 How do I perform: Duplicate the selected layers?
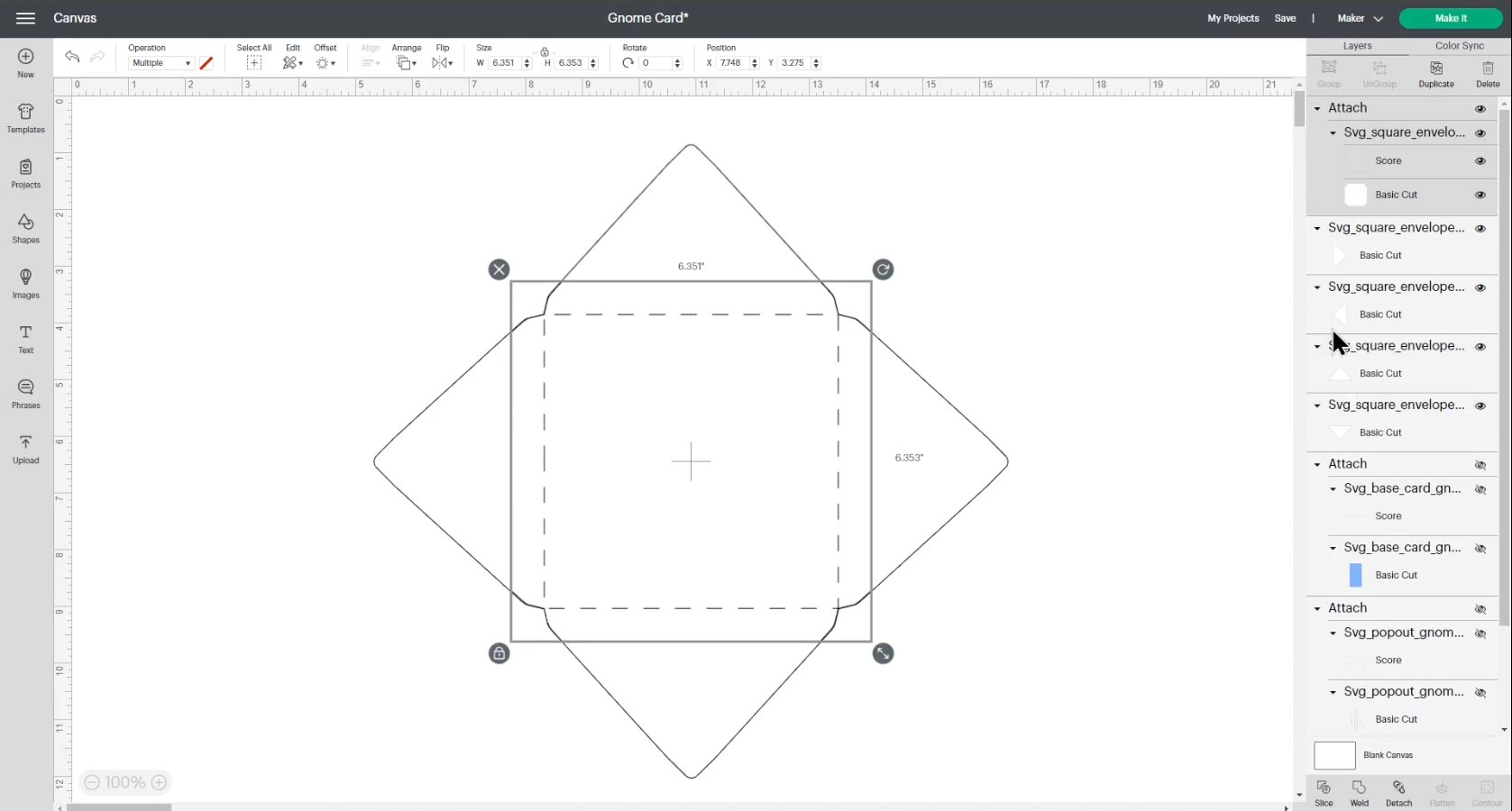(x=1435, y=72)
